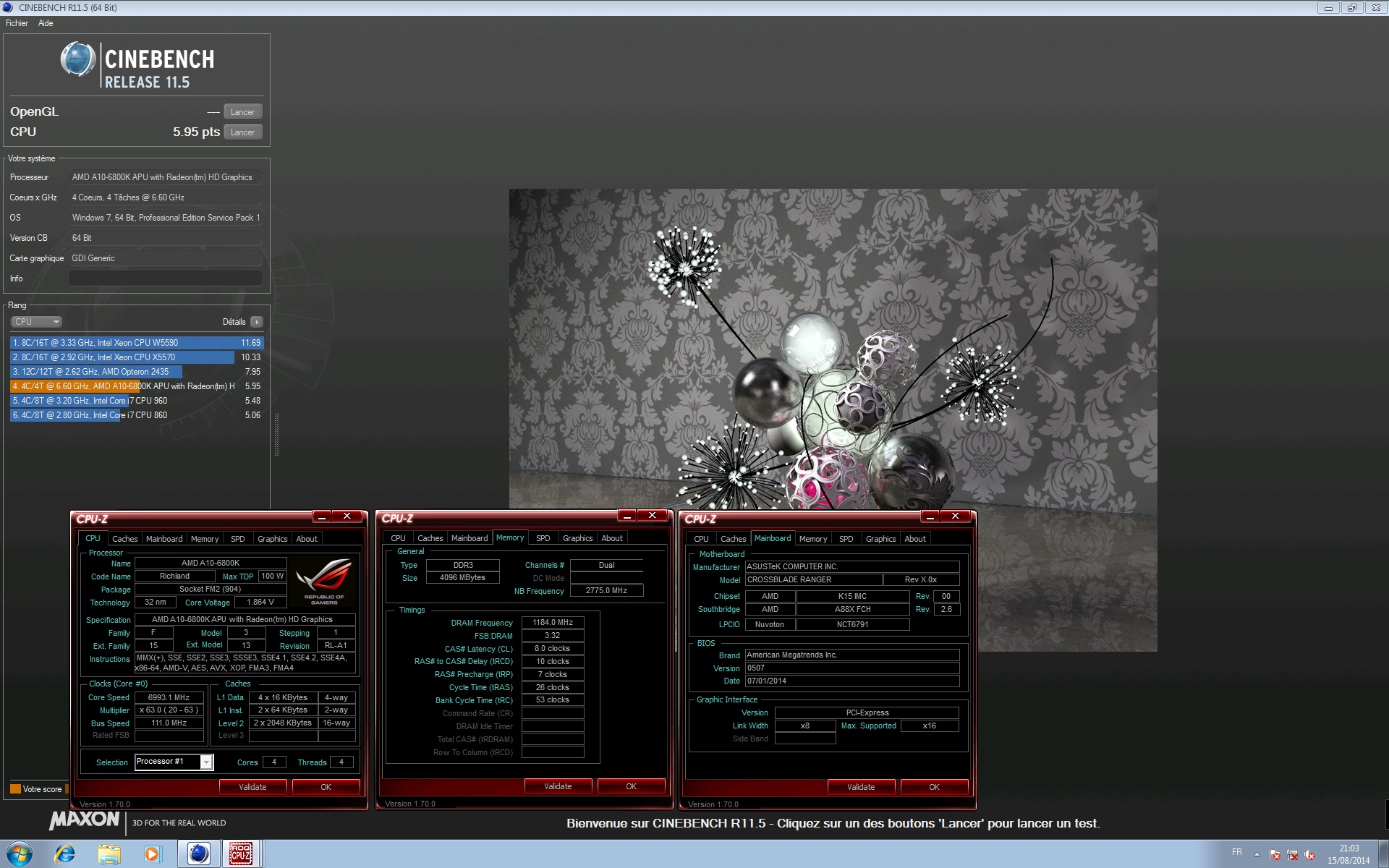Screen dimensions: 1389x868
Task: Click the orange Votre score legend swatch
Action: pos(15,789)
